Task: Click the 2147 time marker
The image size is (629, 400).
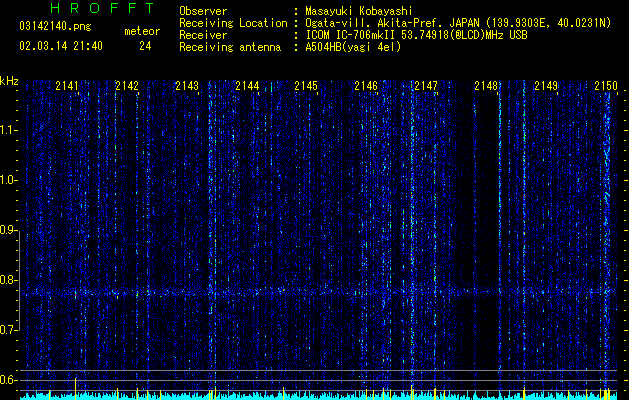Action: (426, 86)
